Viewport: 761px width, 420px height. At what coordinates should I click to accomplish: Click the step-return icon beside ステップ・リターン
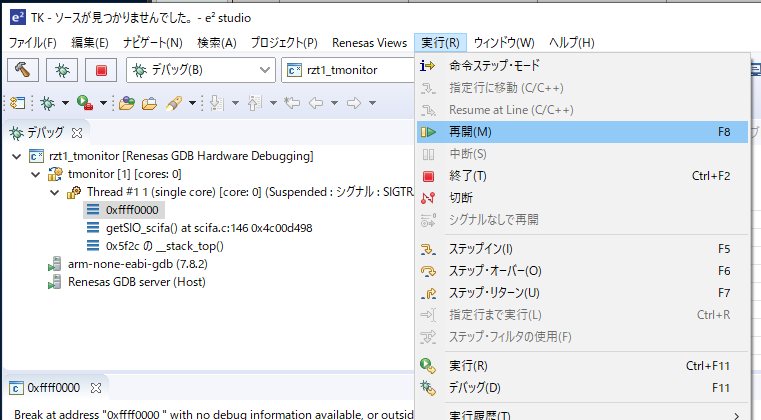click(x=428, y=293)
